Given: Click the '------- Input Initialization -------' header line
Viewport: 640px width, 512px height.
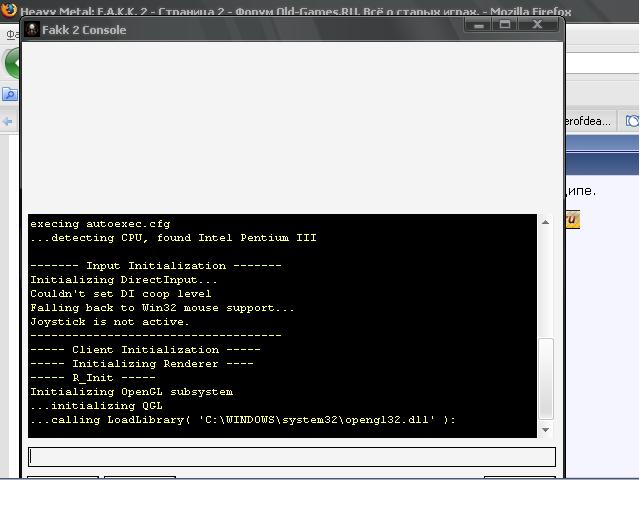Looking at the screenshot, I should [x=156, y=266].
